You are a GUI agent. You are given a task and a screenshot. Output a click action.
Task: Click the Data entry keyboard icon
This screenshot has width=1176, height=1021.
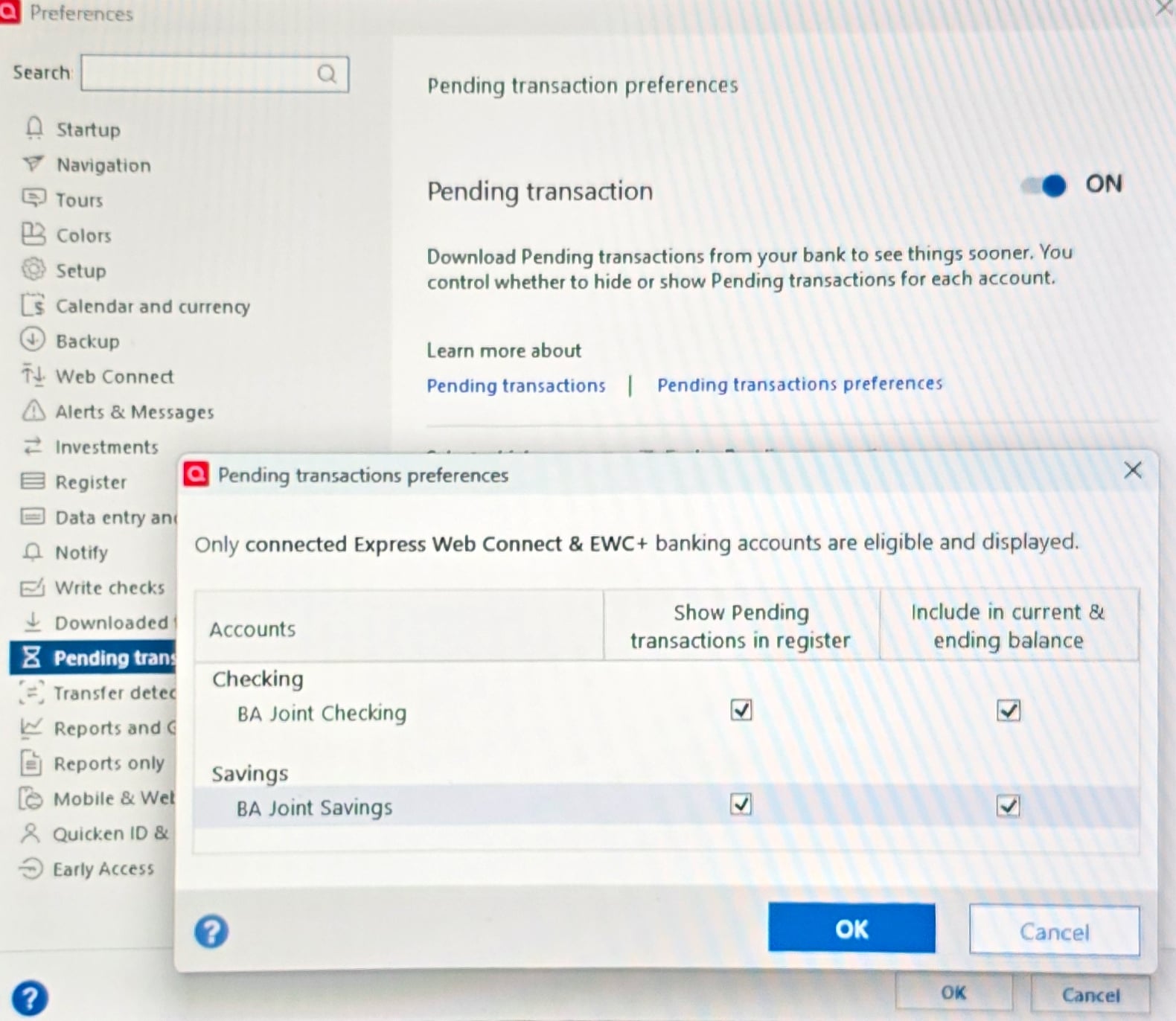(x=33, y=516)
